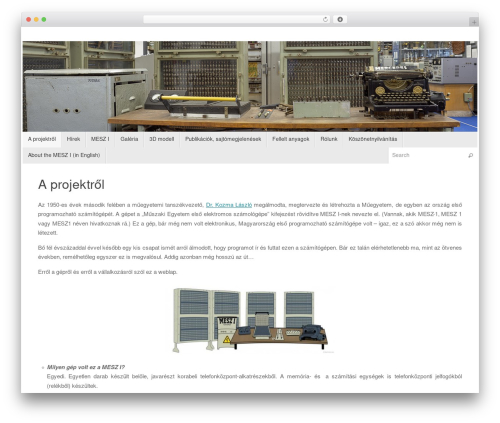Image resolution: width=500 pixels, height=423 pixels.
Task: Open the A projektről menu tab
Action: pos(42,139)
